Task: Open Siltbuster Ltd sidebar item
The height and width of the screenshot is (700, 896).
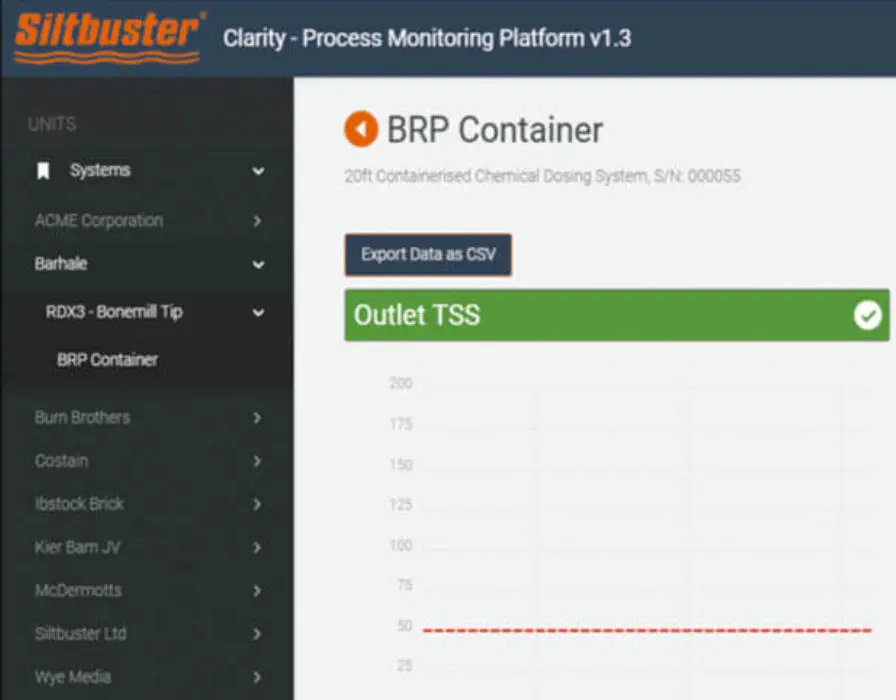Action: [x=80, y=633]
